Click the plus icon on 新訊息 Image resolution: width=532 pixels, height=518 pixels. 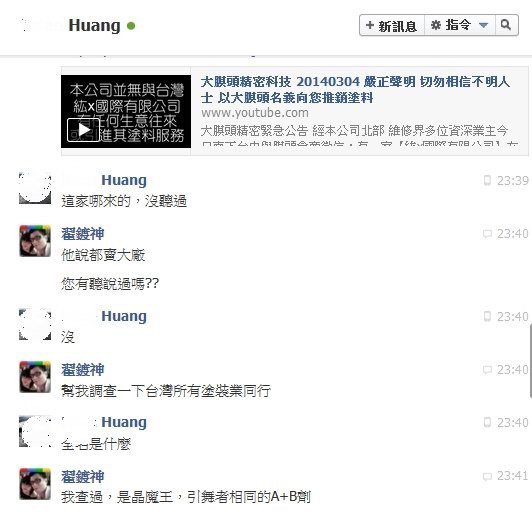pos(370,25)
